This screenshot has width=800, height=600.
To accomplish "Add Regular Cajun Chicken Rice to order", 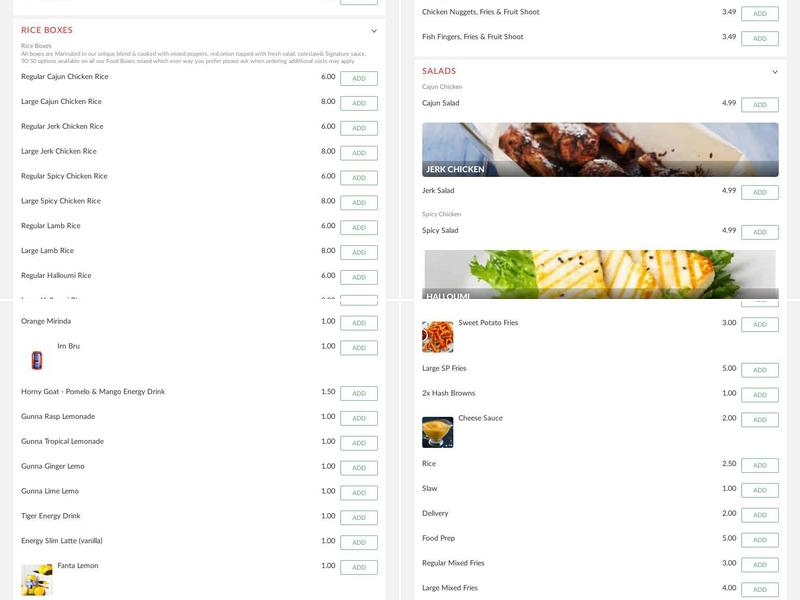I will (x=358, y=77).
